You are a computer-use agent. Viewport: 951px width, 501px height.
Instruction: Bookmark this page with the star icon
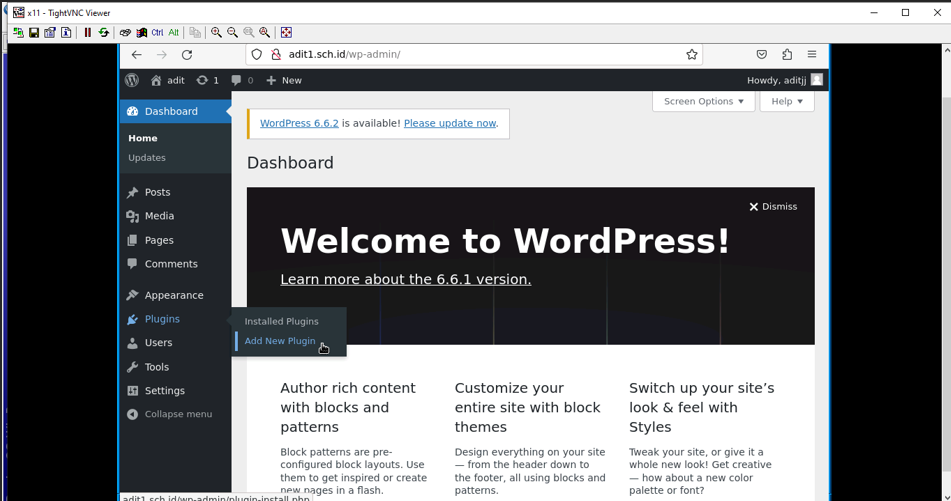pos(692,55)
